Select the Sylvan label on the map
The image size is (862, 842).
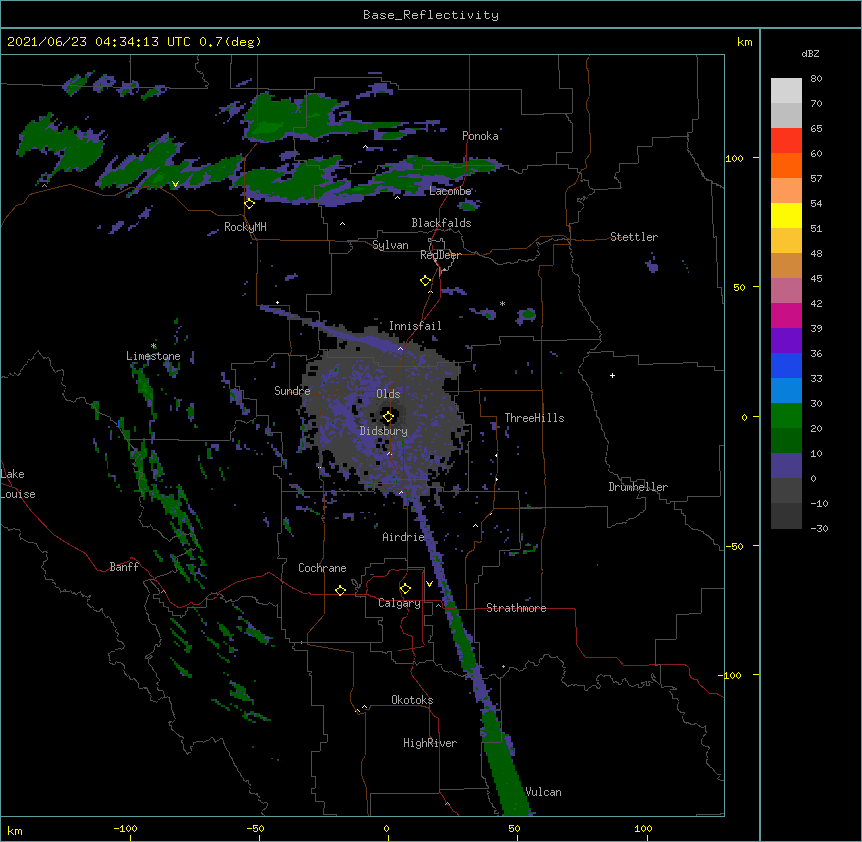pos(390,245)
